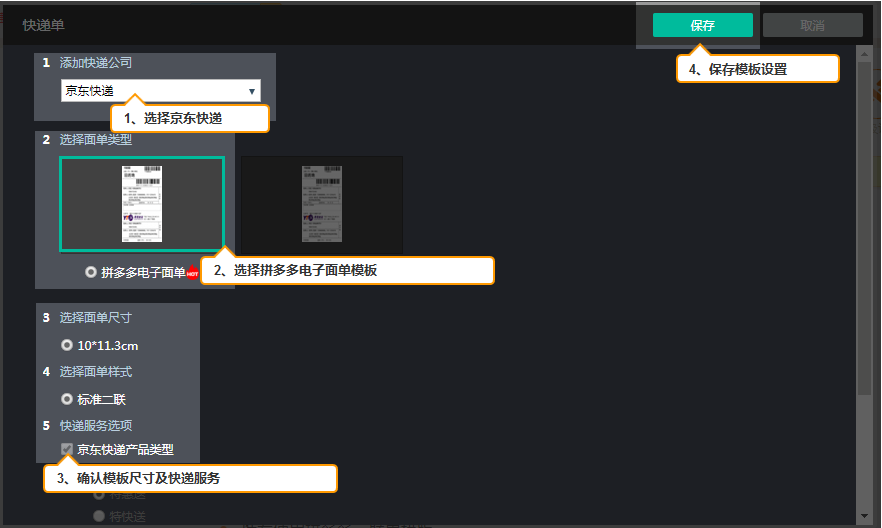Click the 添加快递公司 section label
Image resolution: width=882 pixels, height=528 pixels.
96,62
